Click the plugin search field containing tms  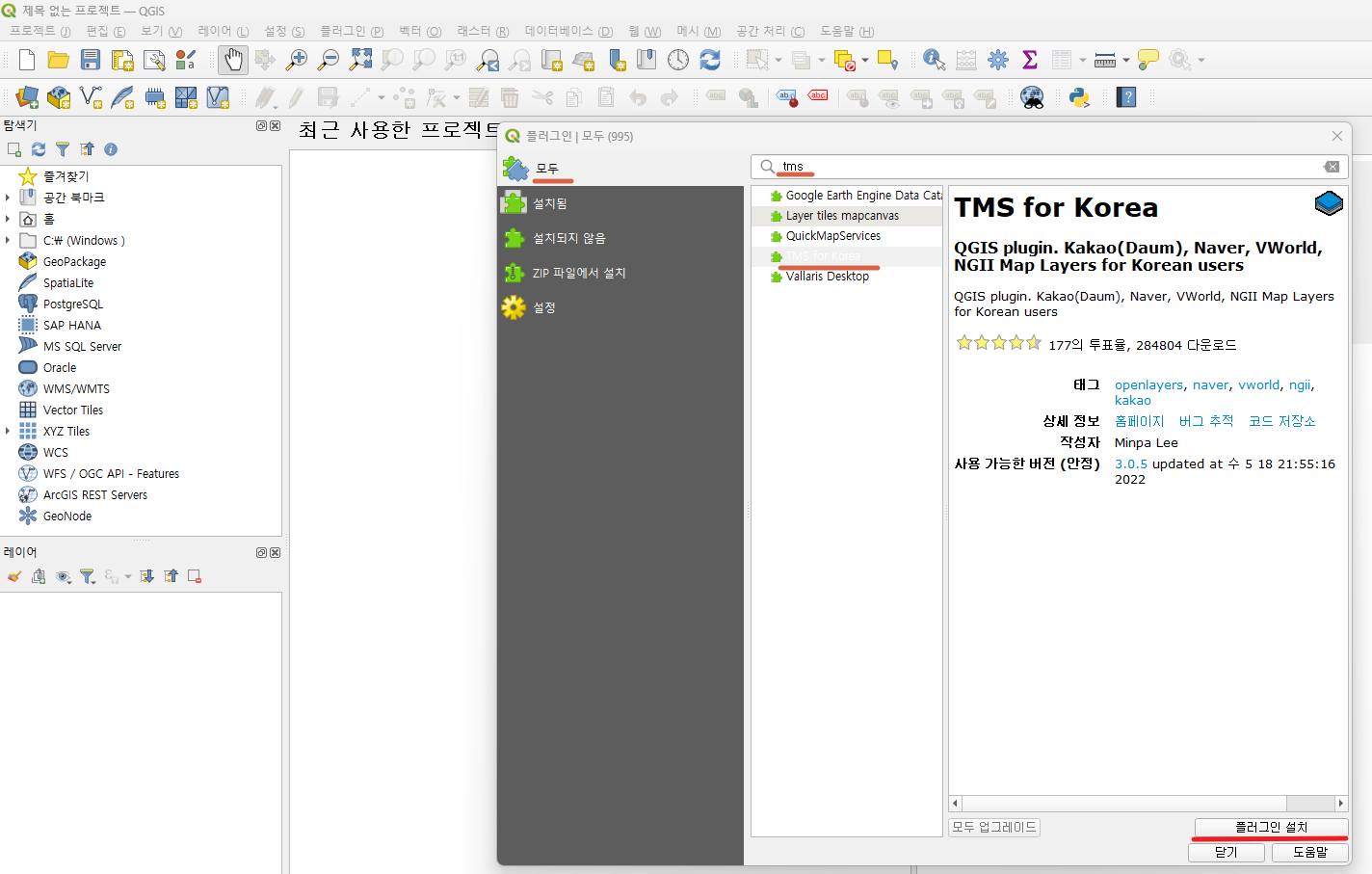1049,167
